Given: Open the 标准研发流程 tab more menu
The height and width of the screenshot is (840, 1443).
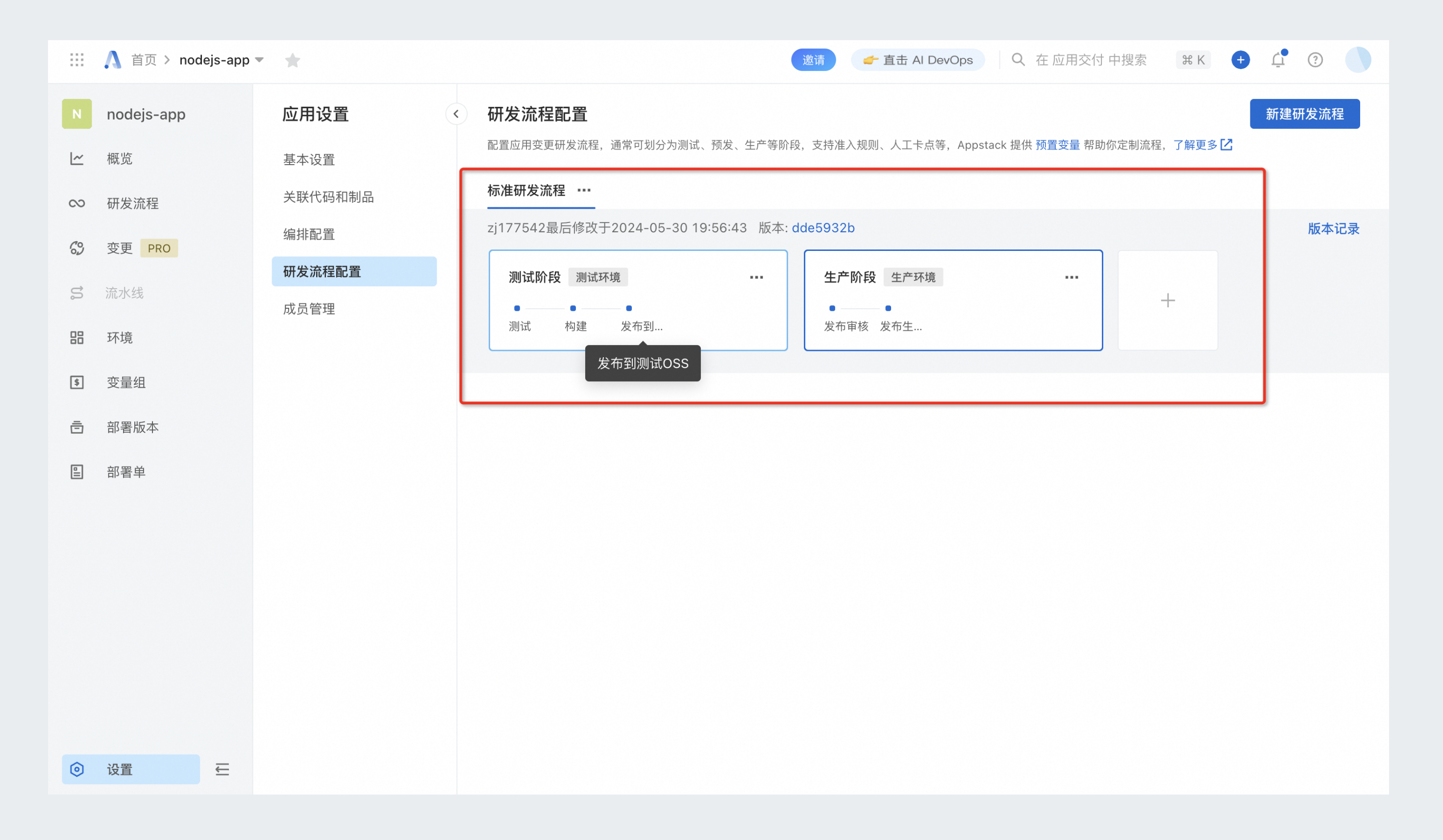Looking at the screenshot, I should click(x=584, y=190).
